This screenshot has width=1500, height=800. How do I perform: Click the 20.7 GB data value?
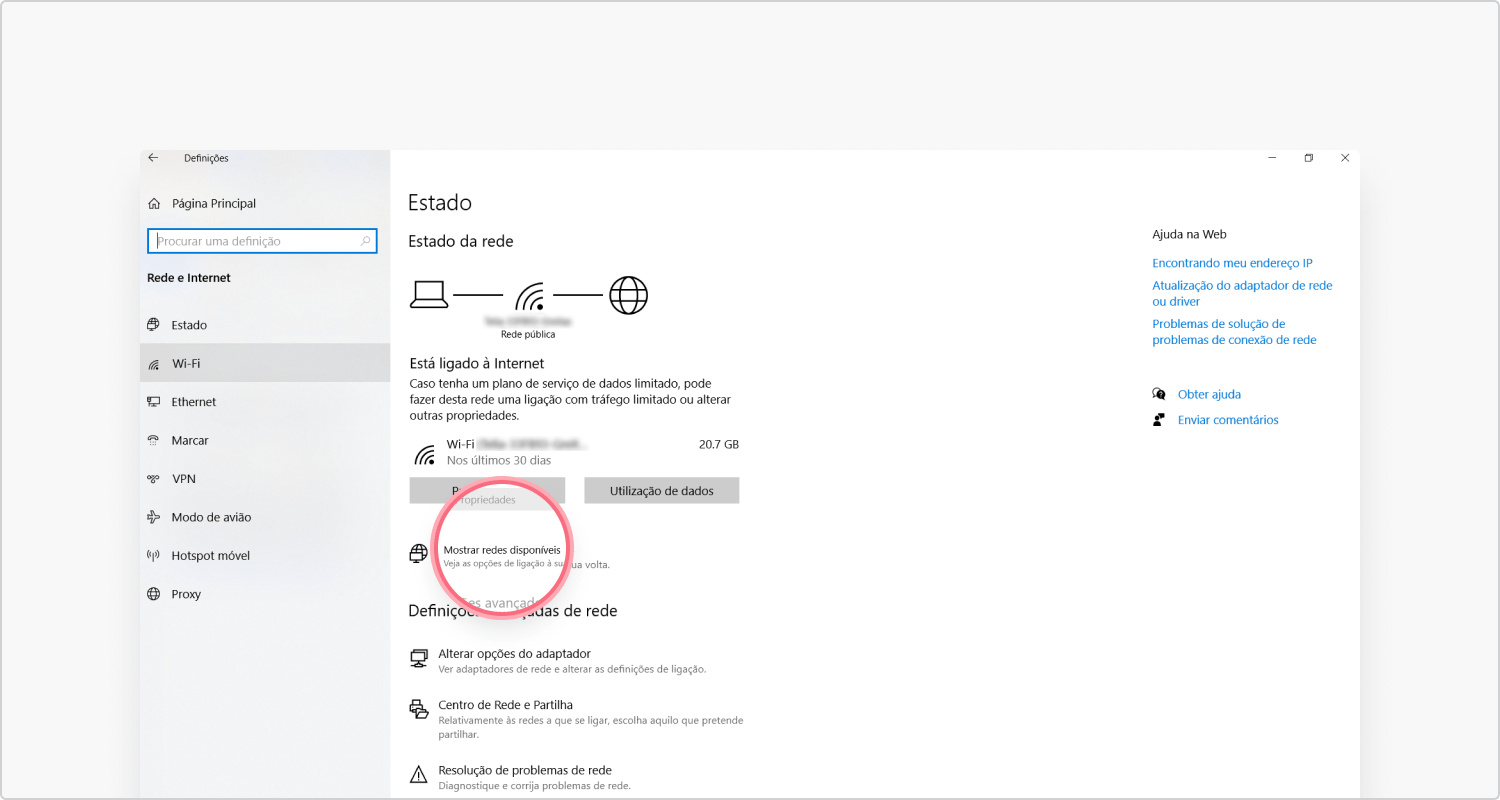(719, 444)
